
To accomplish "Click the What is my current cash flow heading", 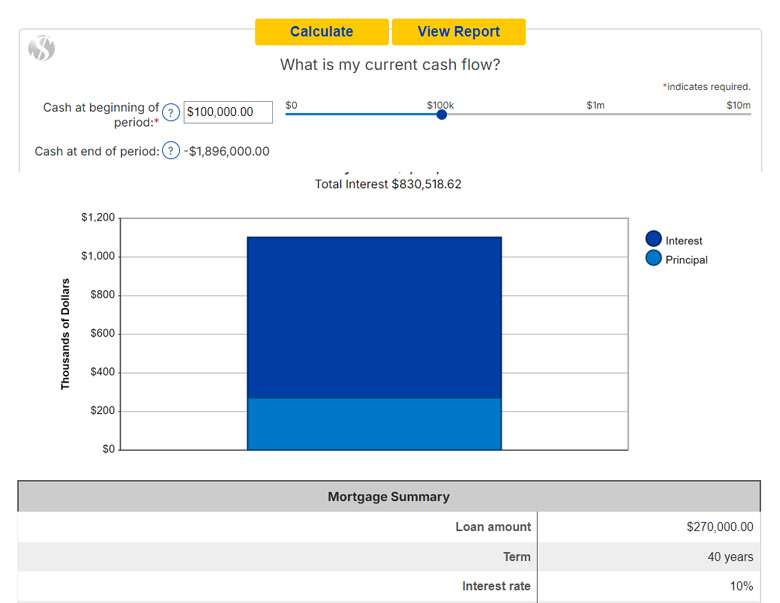I will tap(390, 65).
